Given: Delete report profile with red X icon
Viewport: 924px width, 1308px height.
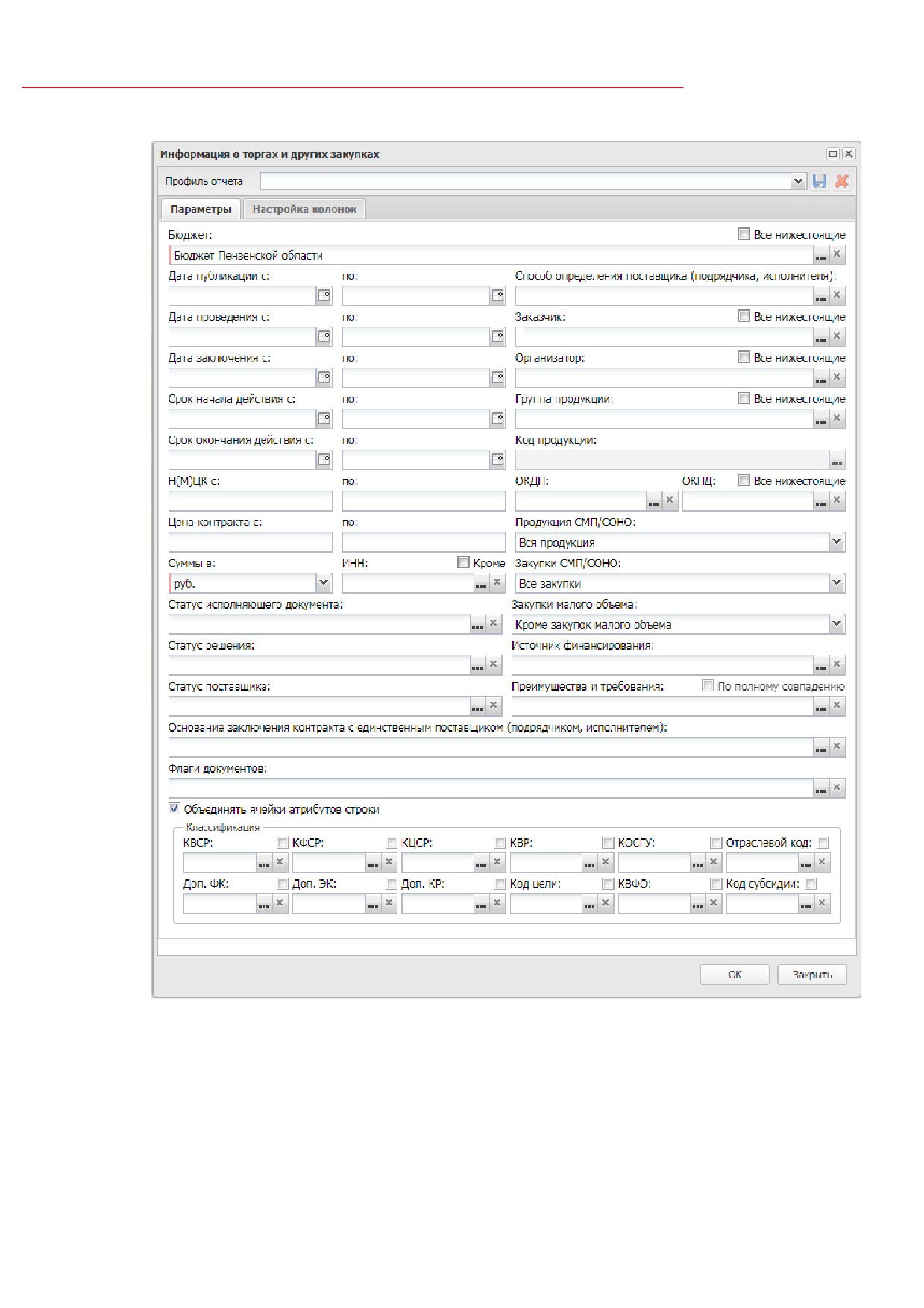Looking at the screenshot, I should tap(842, 181).
